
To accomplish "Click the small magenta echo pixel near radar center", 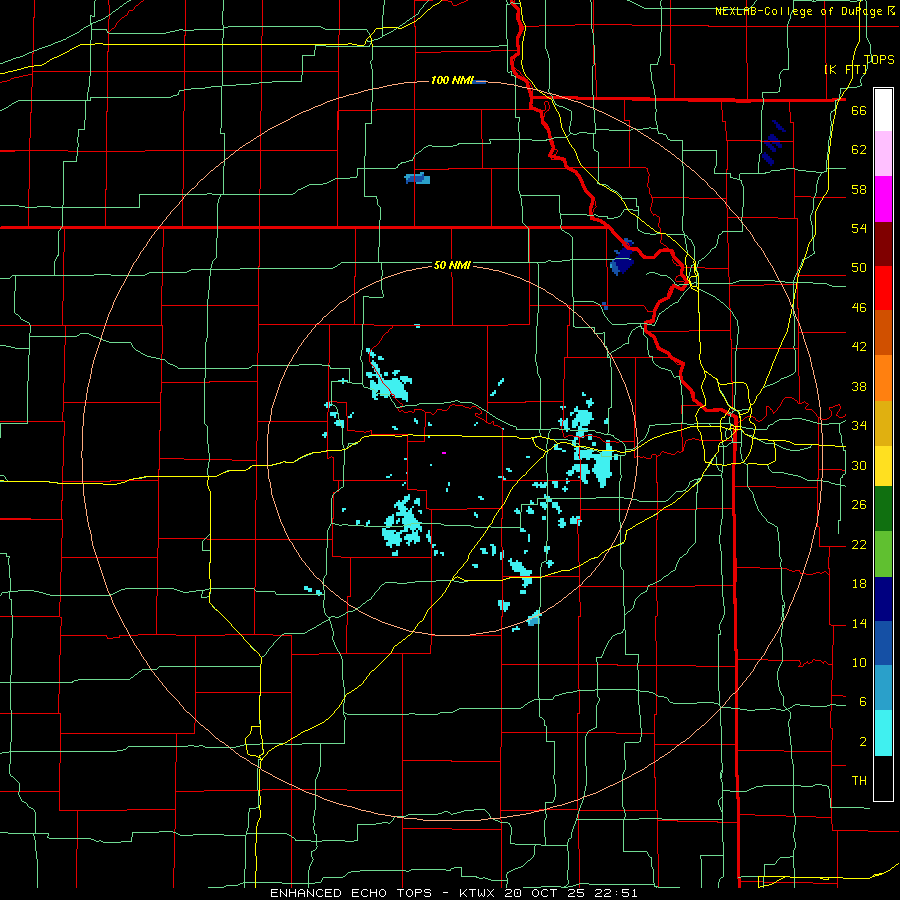I will tap(444, 453).
